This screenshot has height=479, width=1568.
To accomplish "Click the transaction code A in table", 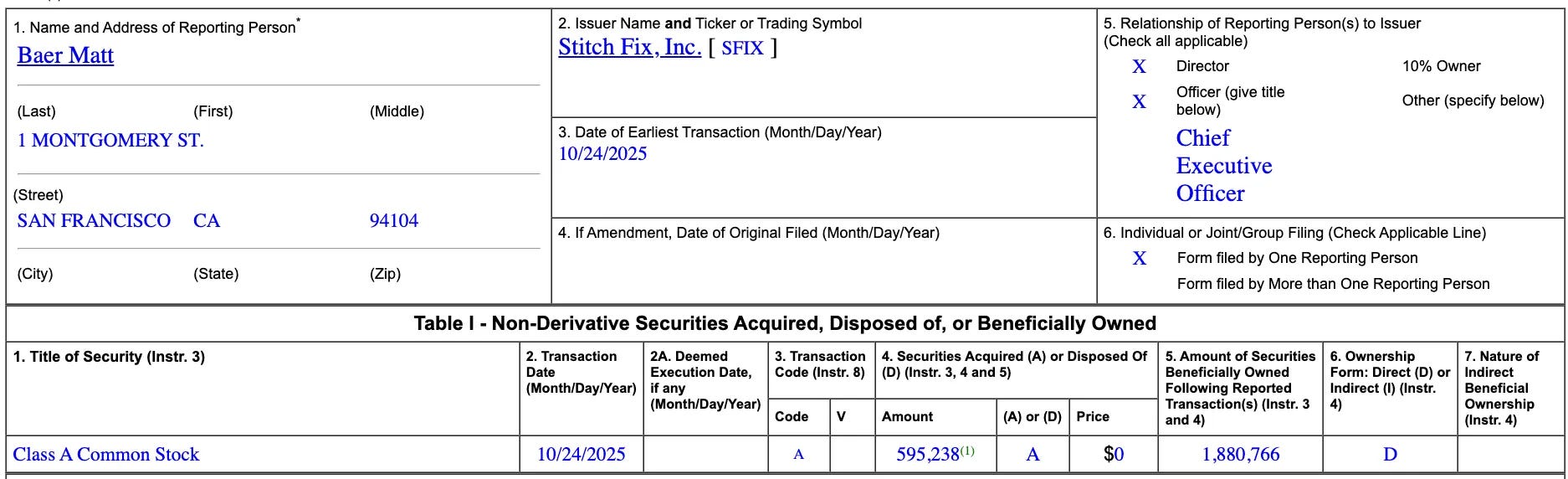I will pyautogui.click(x=798, y=455).
